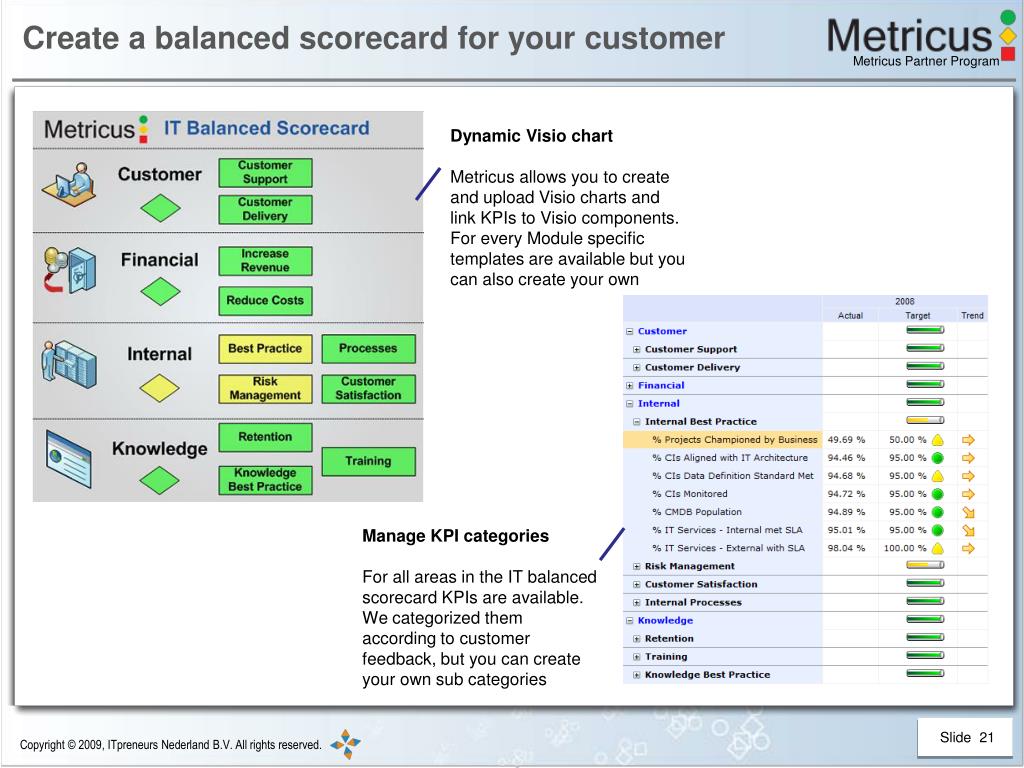Click yellow progress bar for Internal Best Practice
The image size is (1024, 768).
[925, 421]
